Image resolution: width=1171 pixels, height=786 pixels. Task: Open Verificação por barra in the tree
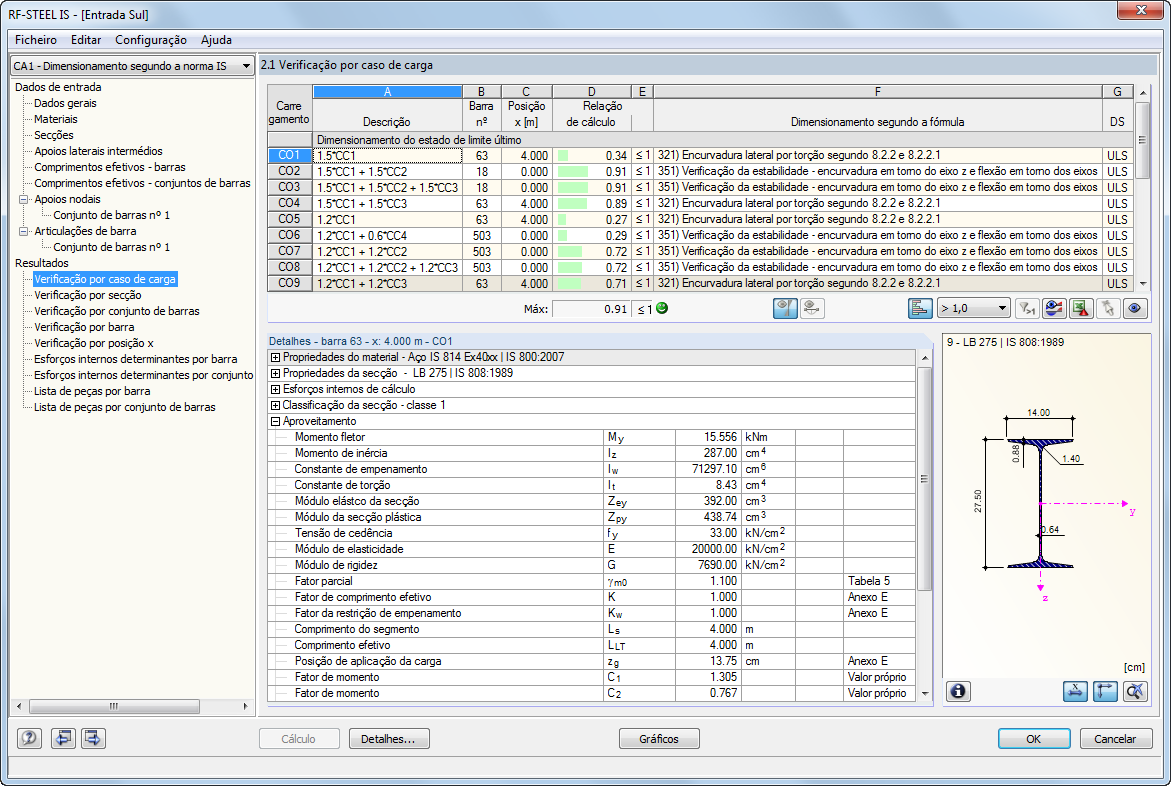tap(84, 327)
